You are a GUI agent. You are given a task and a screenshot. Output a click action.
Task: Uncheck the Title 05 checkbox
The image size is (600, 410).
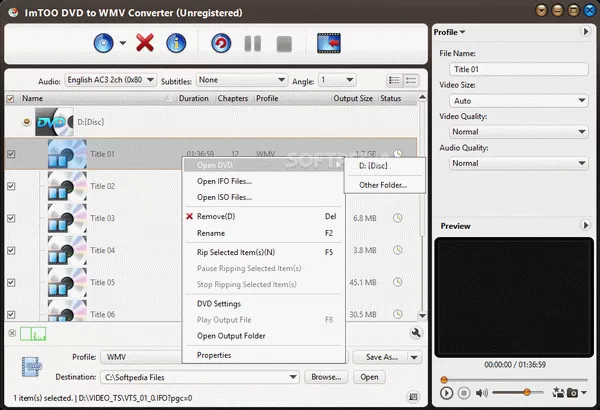click(11, 283)
